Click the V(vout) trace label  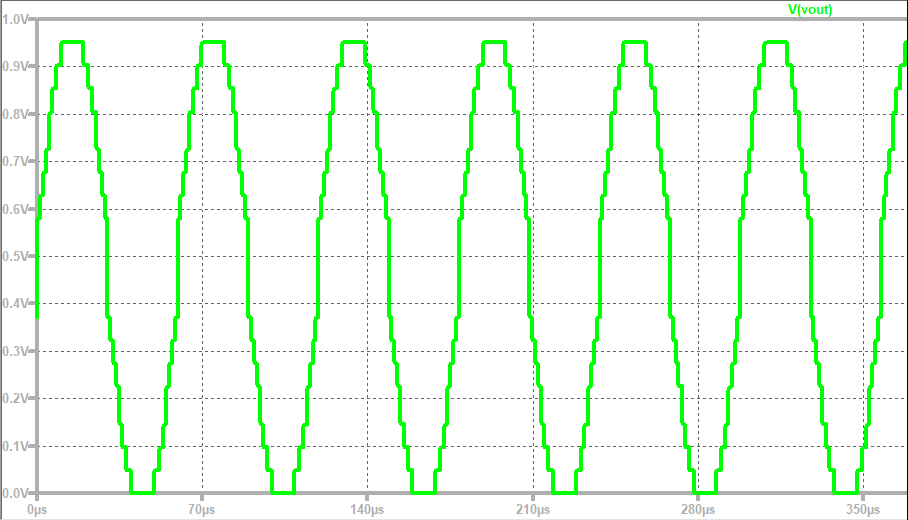coord(810,10)
